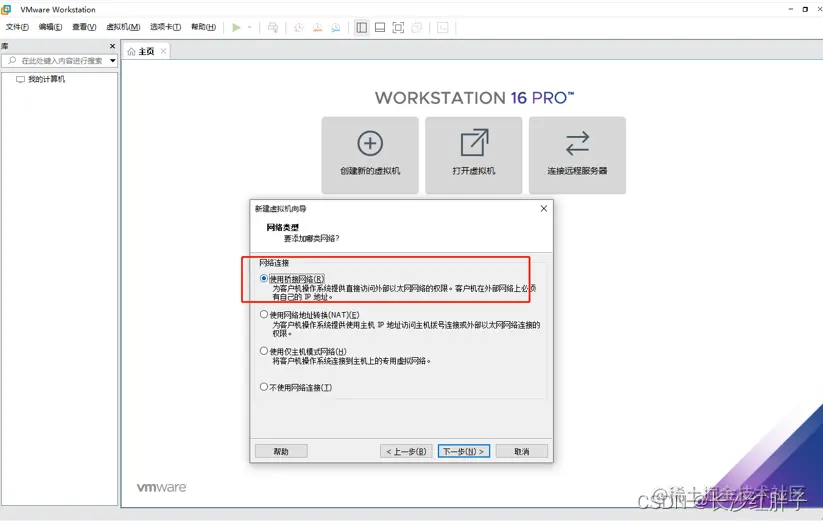
Task: Click the 打开虚拟机 tile
Action: tap(473, 155)
